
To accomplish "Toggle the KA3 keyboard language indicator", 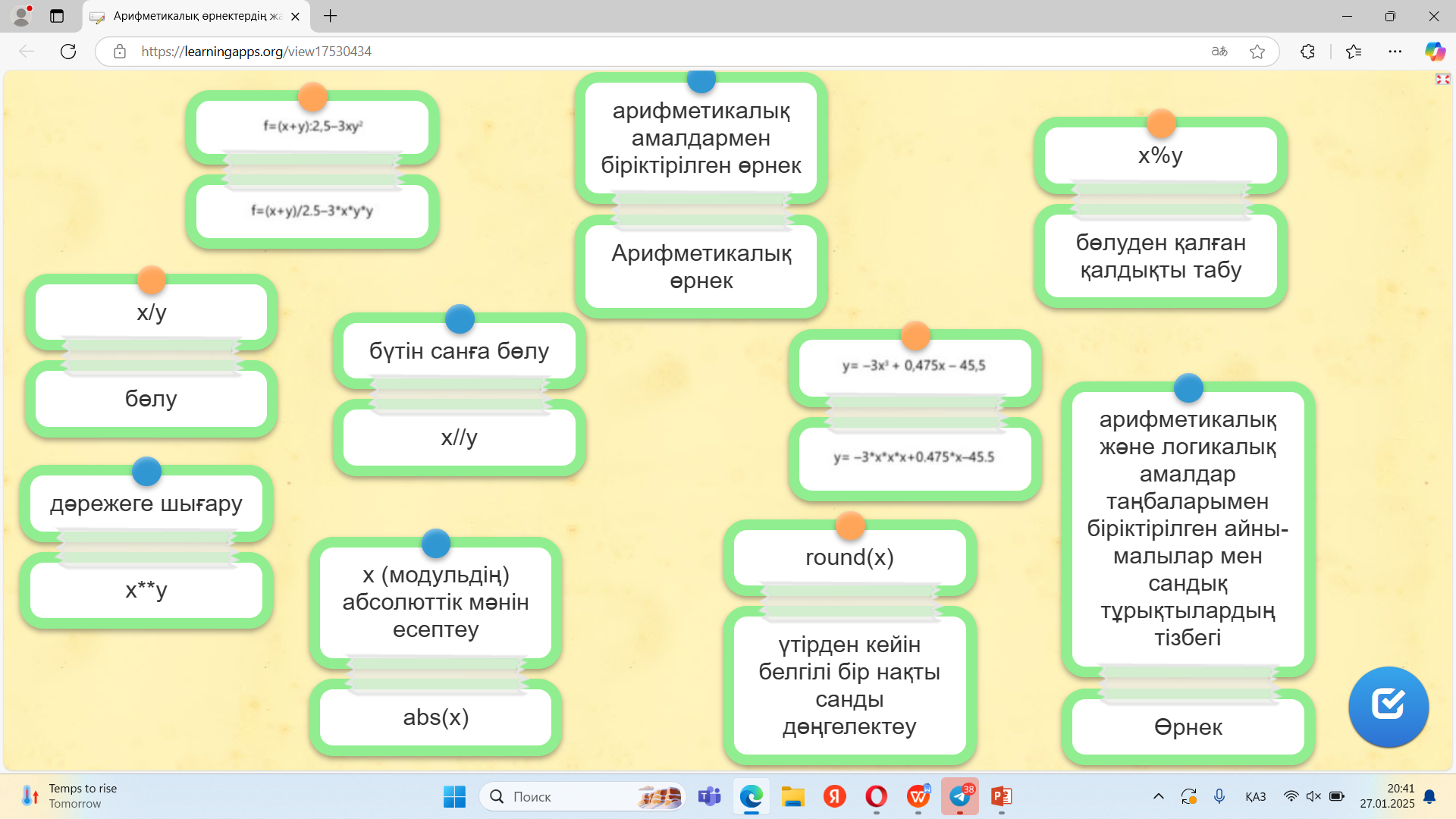I will (x=1255, y=796).
